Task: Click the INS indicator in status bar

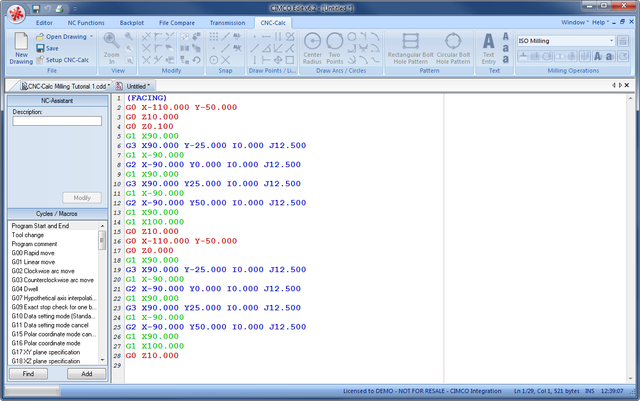Action: [589, 391]
